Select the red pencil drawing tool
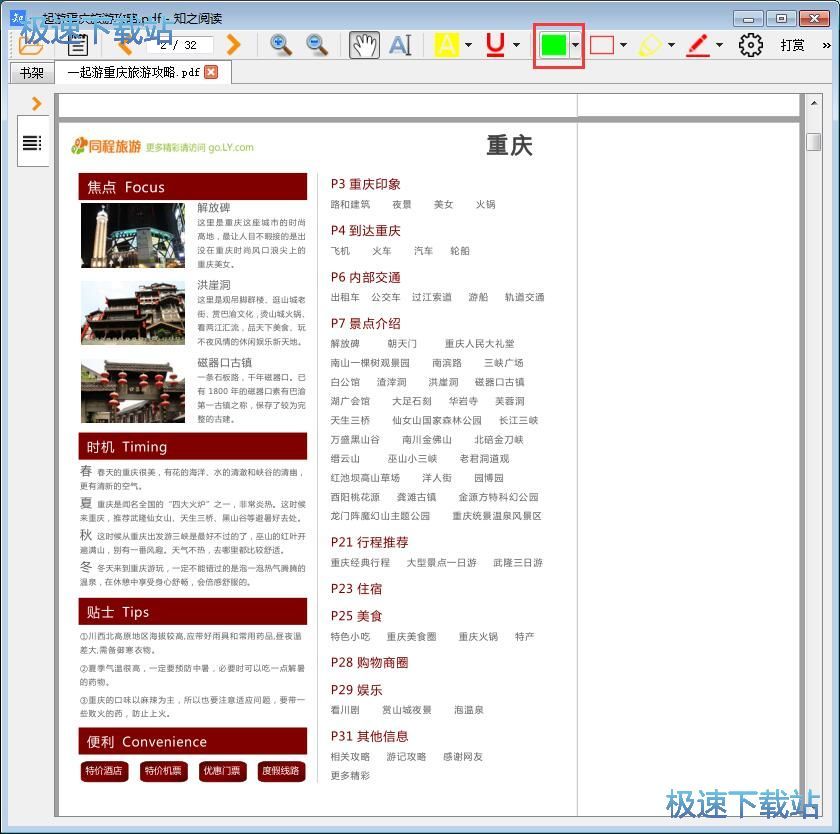Viewport: 840px width, 834px height. pos(698,45)
